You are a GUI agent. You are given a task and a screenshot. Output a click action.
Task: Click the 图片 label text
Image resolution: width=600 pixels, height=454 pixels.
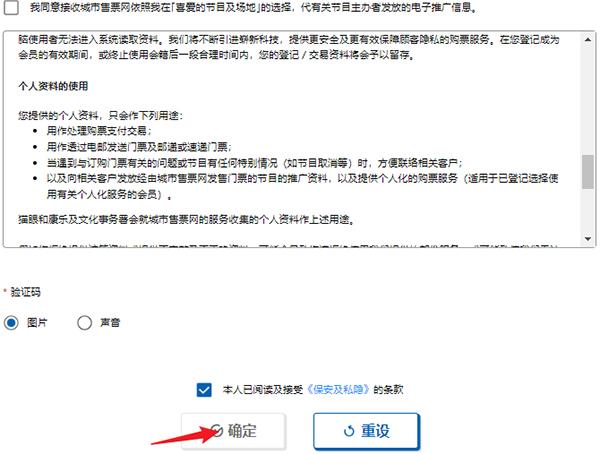click(x=37, y=323)
